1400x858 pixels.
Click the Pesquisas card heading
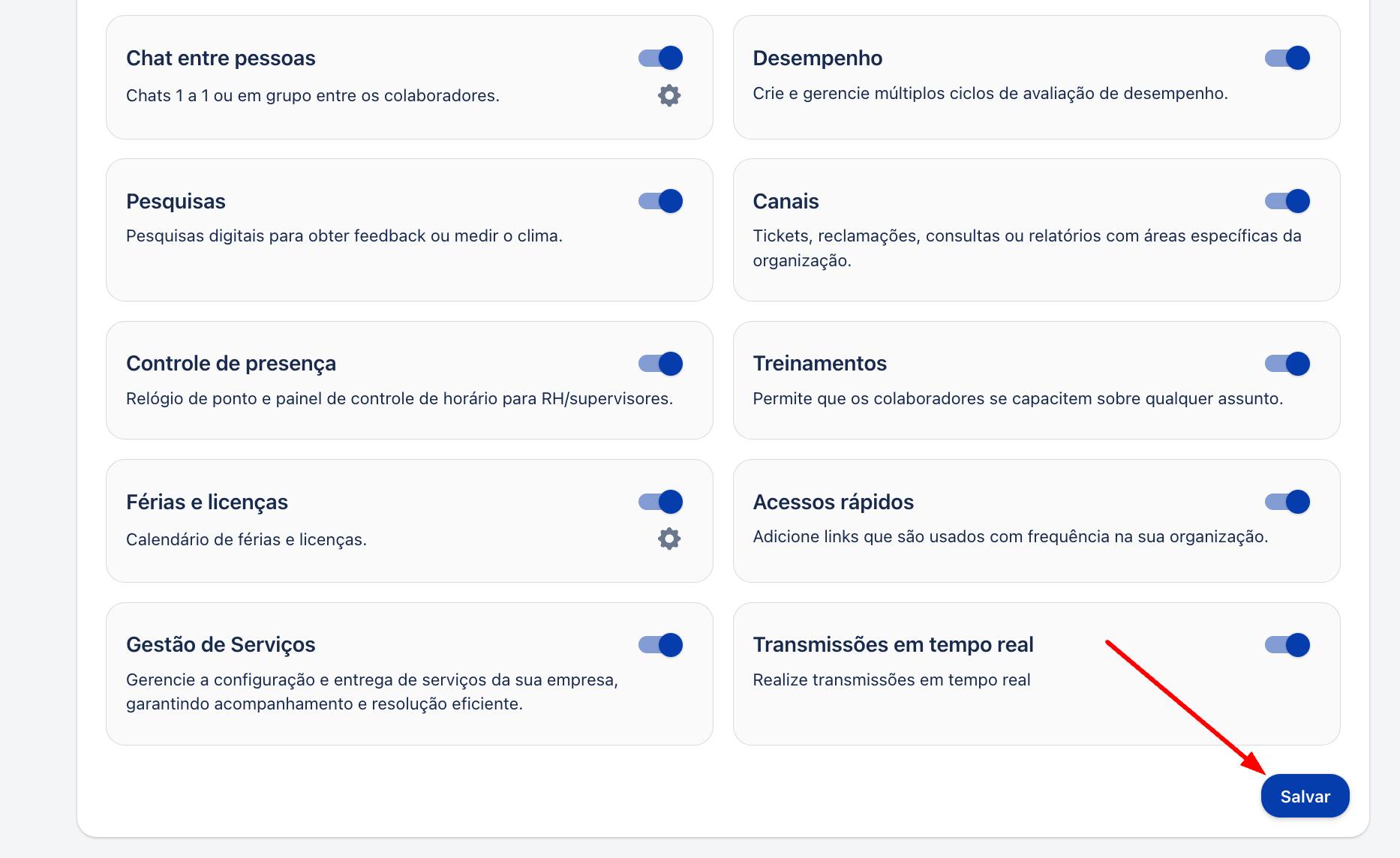click(176, 202)
